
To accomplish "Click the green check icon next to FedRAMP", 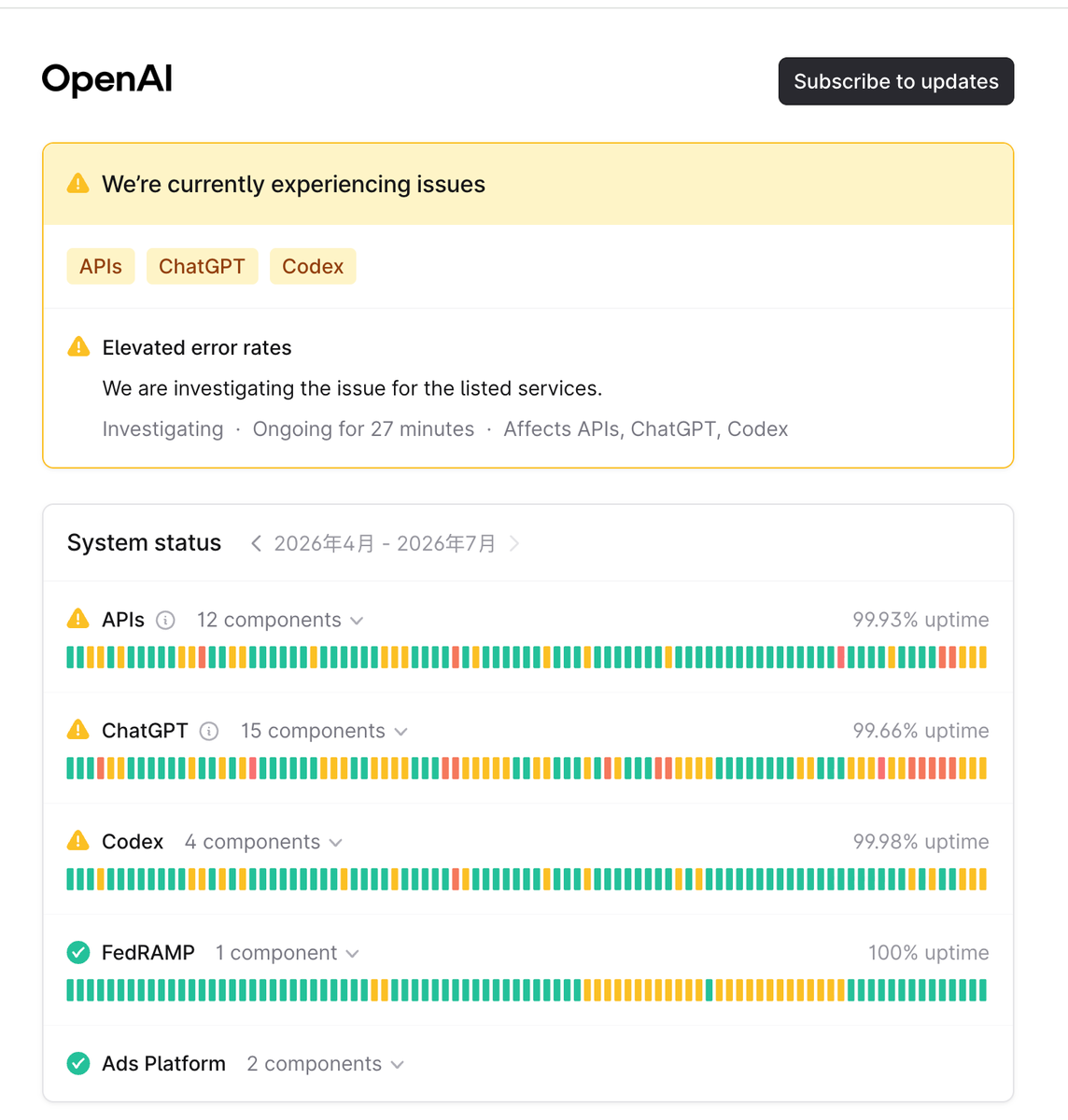I will coord(78,953).
